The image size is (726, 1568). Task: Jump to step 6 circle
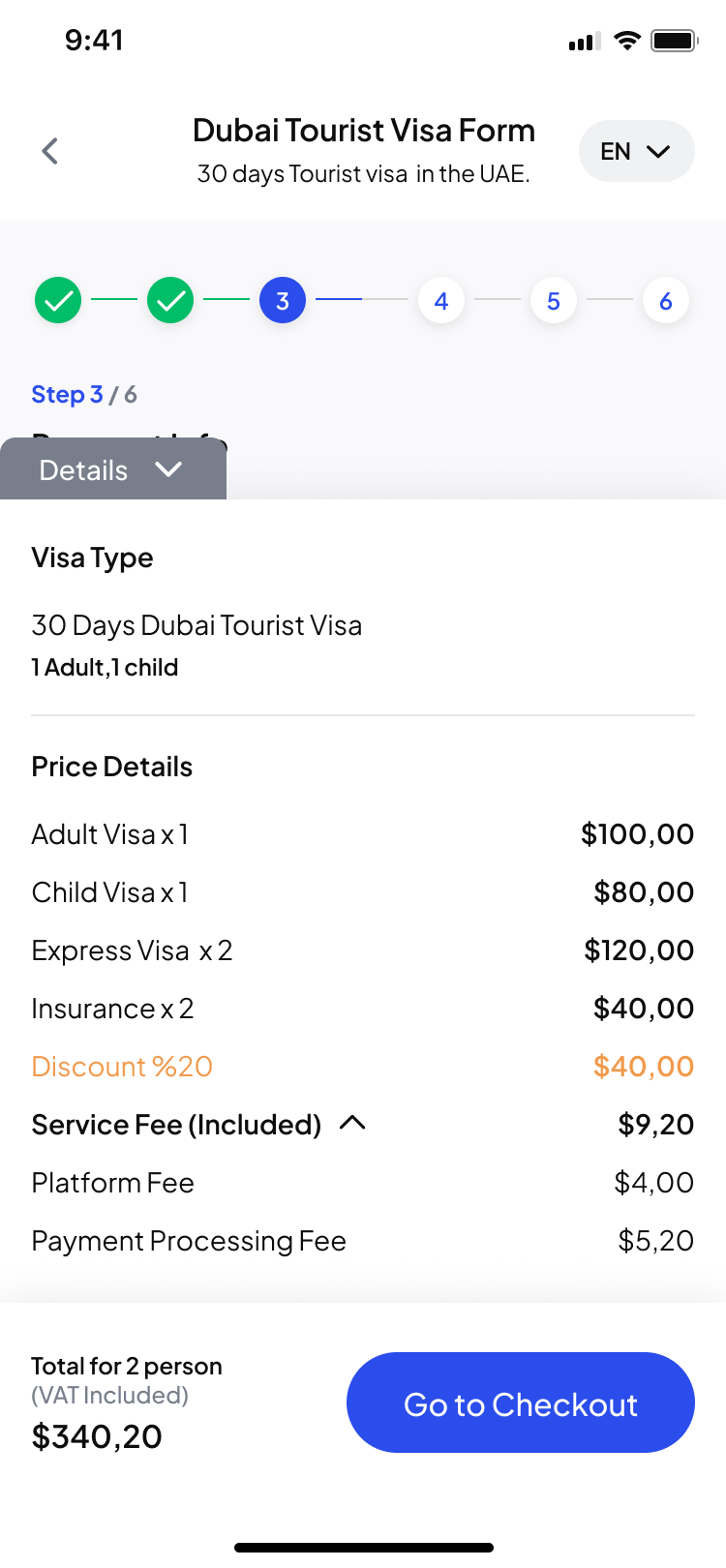tap(666, 301)
